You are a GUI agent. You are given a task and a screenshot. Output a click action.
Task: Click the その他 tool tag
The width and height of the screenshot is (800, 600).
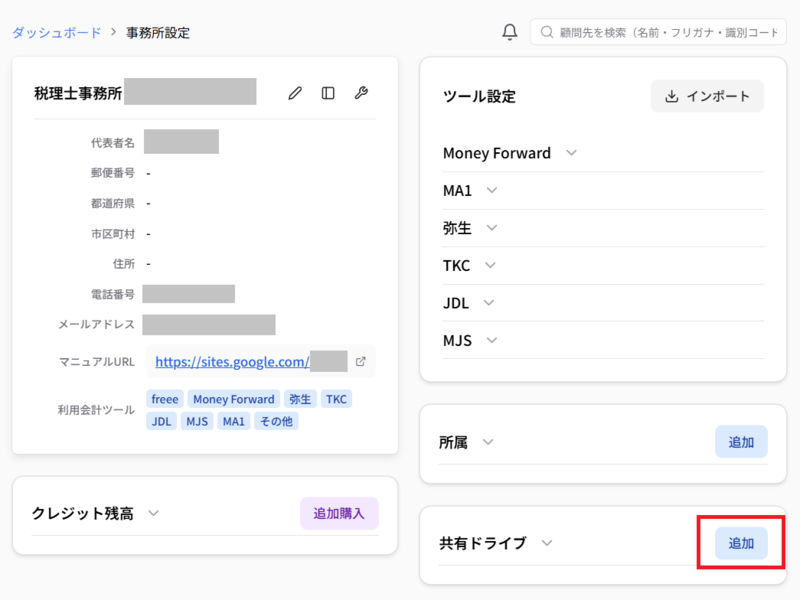coord(277,421)
